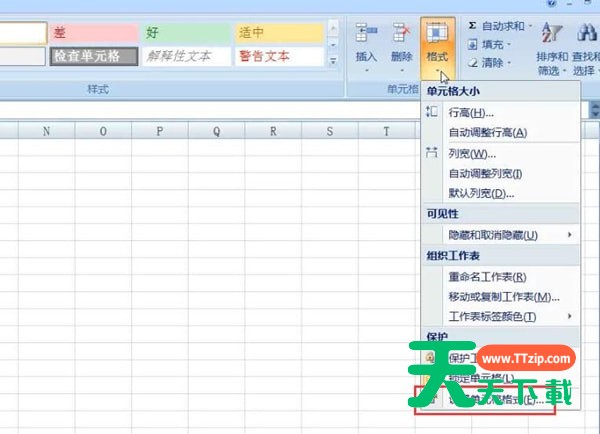Screen dimensions: 600x434
Task: Open the Insert (插入) dropdown arrow
Action: (x=367, y=70)
